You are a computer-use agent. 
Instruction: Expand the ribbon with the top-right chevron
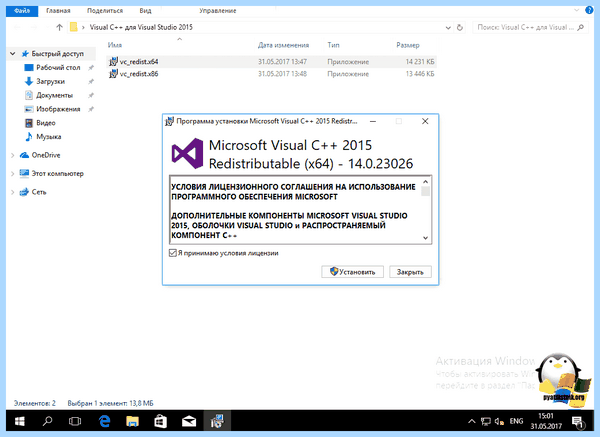pyautogui.click(x=577, y=10)
